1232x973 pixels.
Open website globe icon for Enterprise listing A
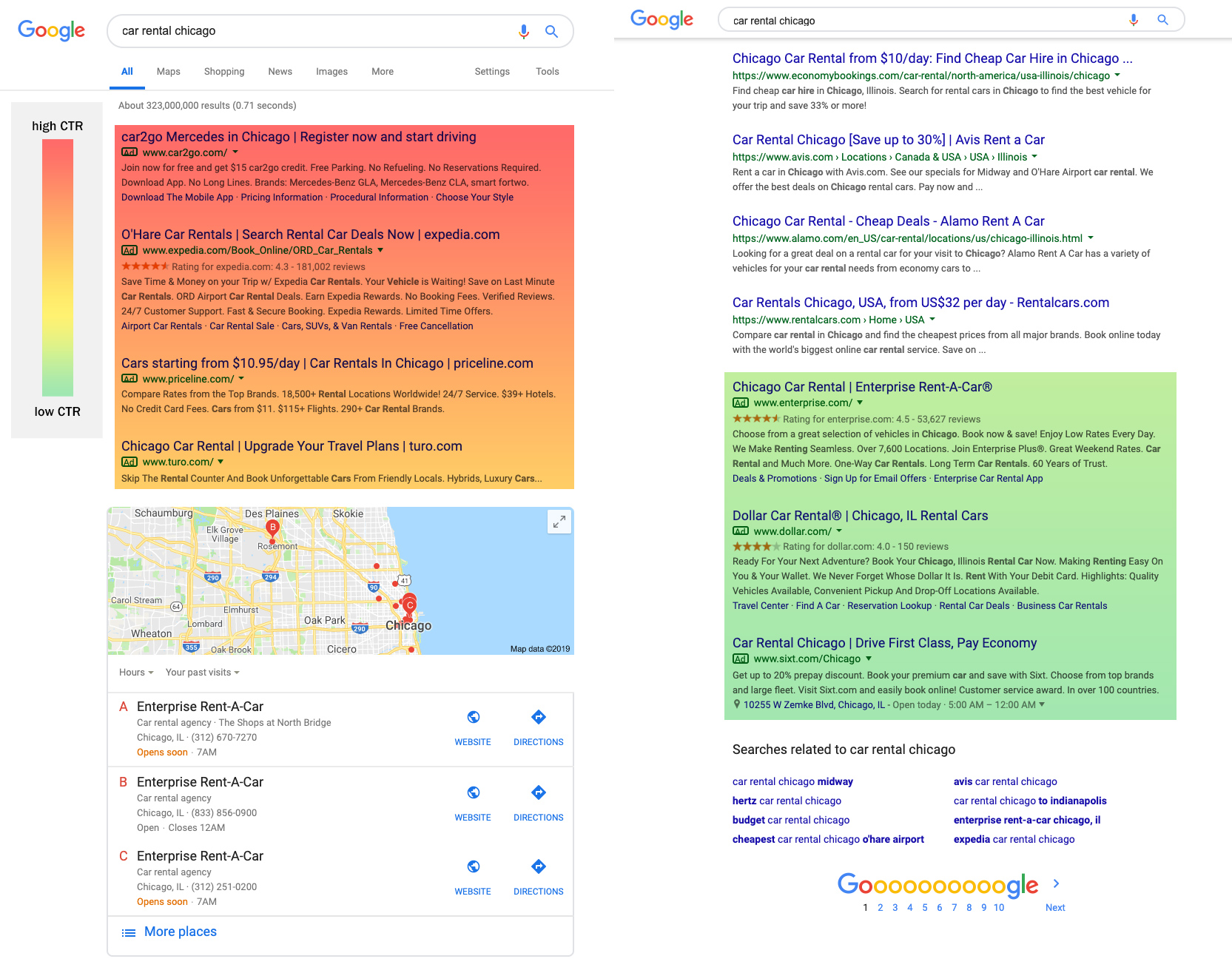pos(474,716)
